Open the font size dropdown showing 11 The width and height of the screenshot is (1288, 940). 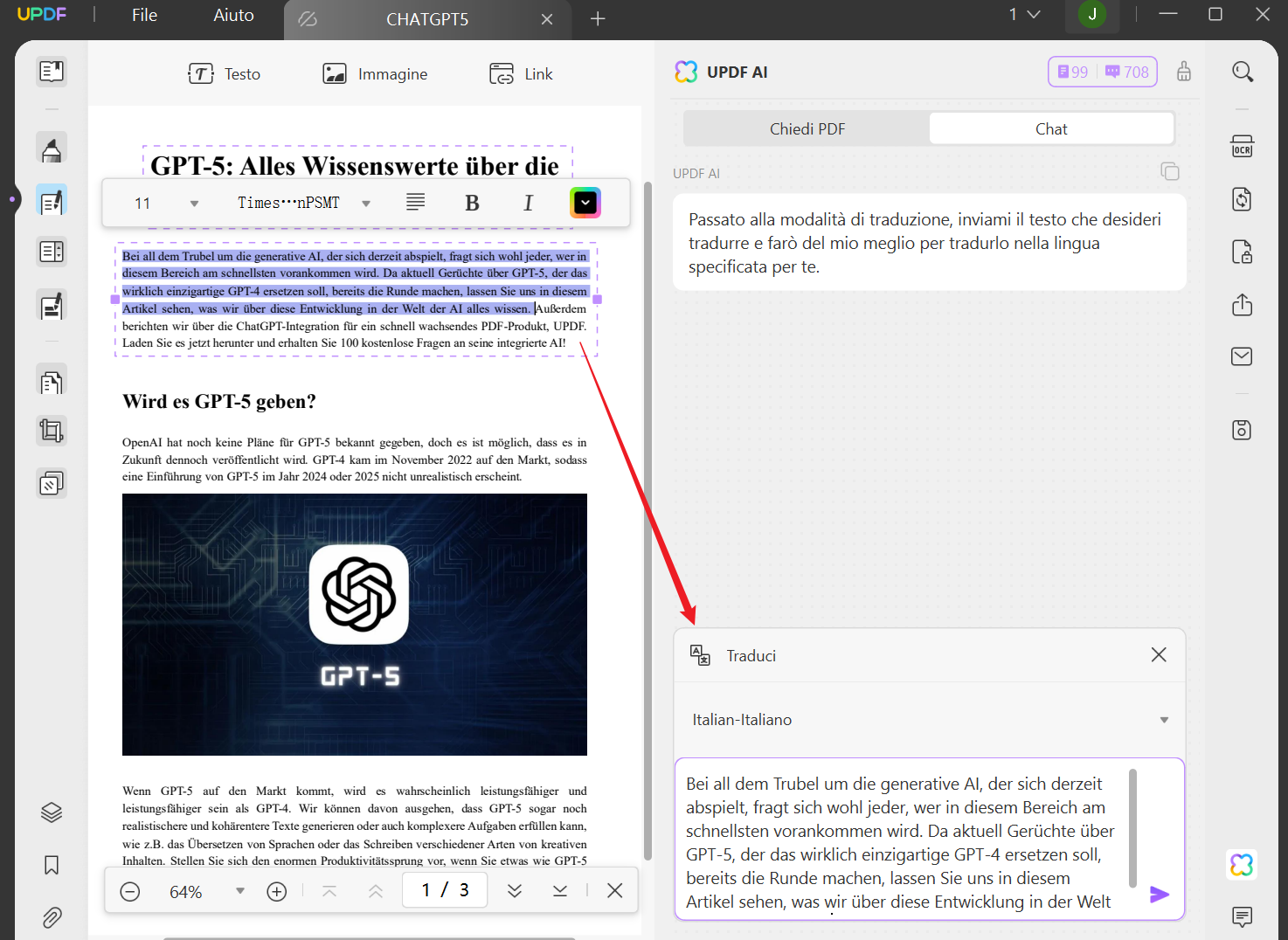click(x=166, y=203)
